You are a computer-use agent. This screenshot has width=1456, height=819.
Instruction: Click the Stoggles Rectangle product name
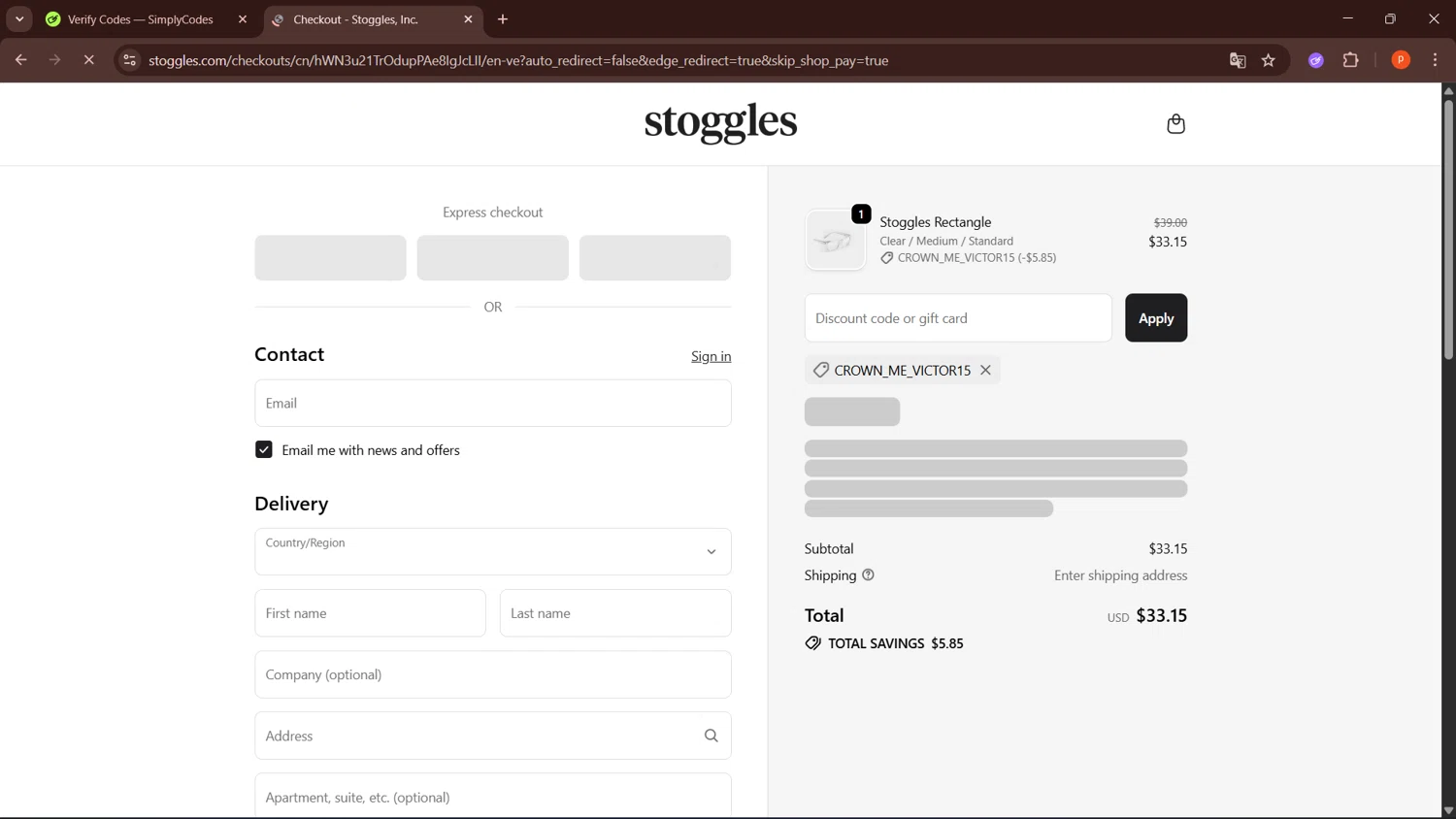point(936,222)
